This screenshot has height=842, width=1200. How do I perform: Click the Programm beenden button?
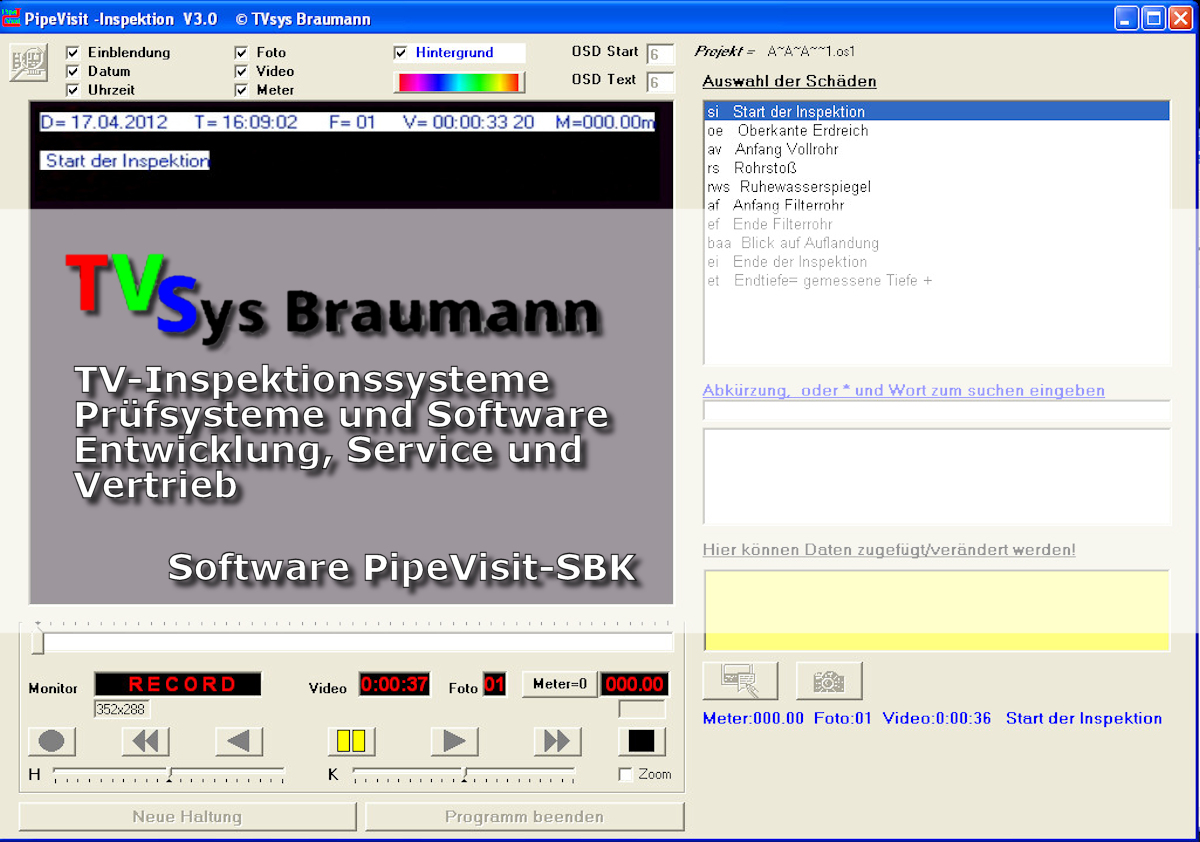(524, 817)
